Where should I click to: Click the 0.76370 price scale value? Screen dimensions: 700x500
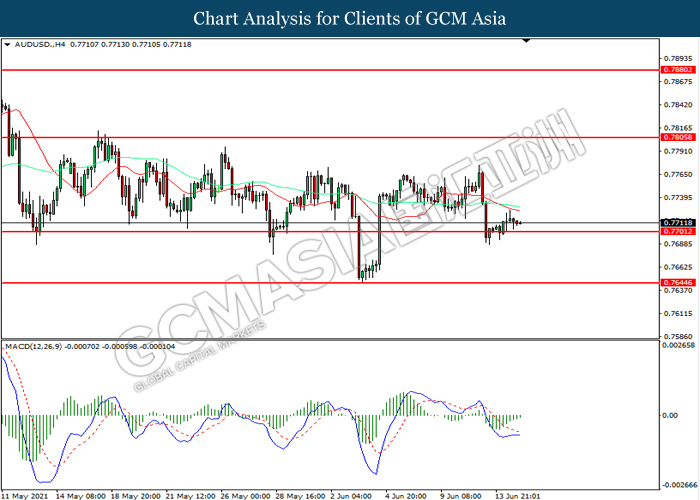pyautogui.click(x=679, y=291)
